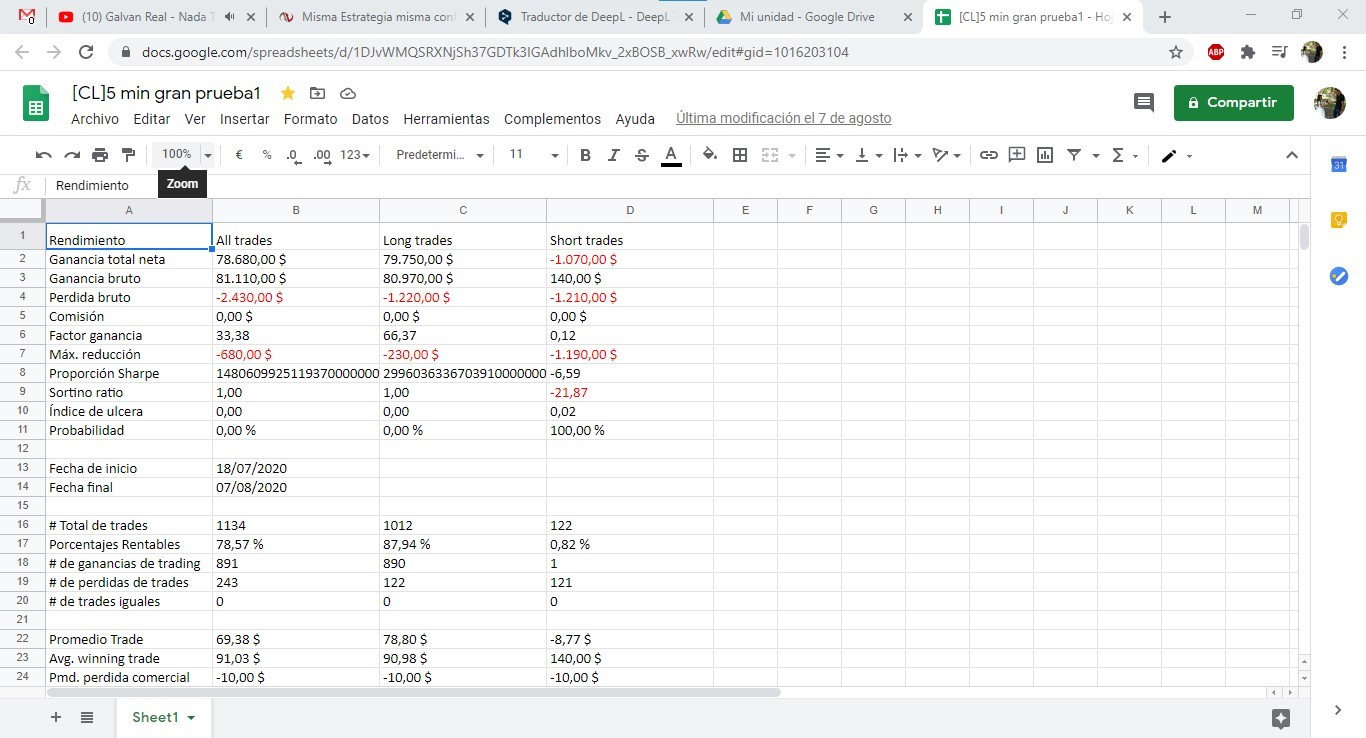Image resolution: width=1366 pixels, height=738 pixels.
Task: Print the spreadsheet using the printer icon
Action: (x=100, y=155)
